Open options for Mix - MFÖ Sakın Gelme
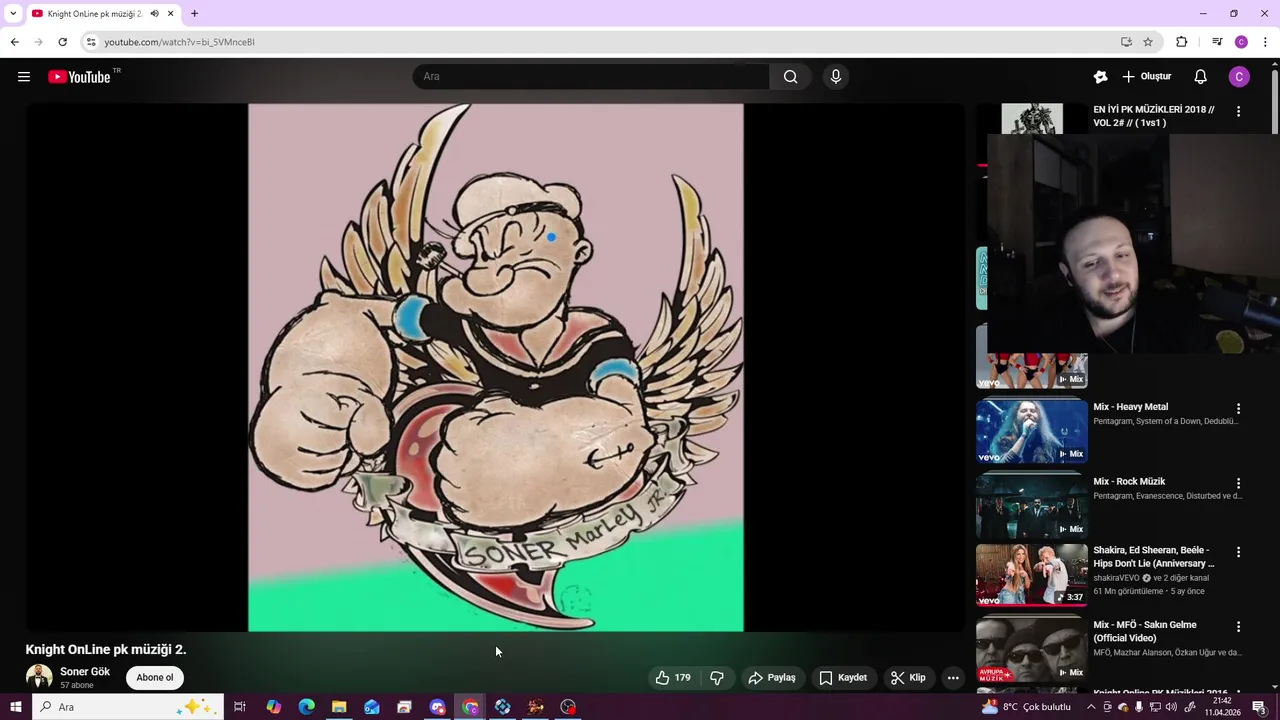 pyautogui.click(x=1238, y=627)
